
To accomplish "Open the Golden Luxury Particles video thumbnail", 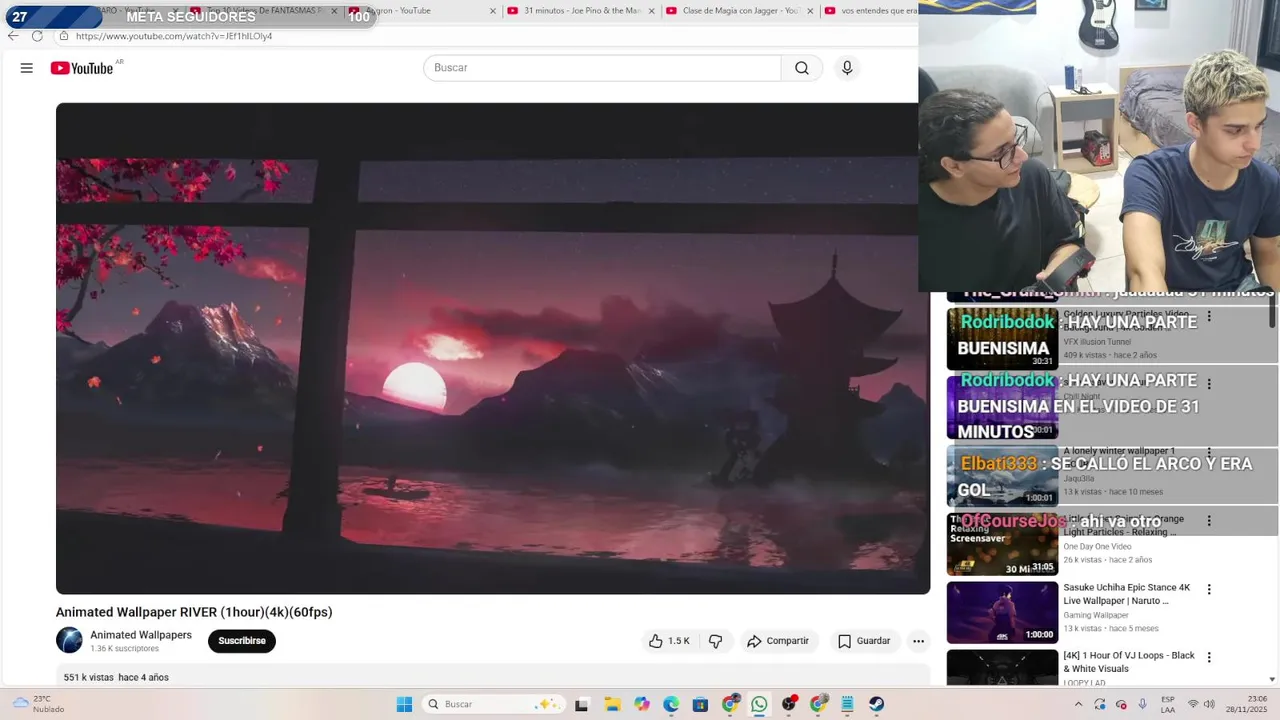I will pyautogui.click(x=1002, y=339).
